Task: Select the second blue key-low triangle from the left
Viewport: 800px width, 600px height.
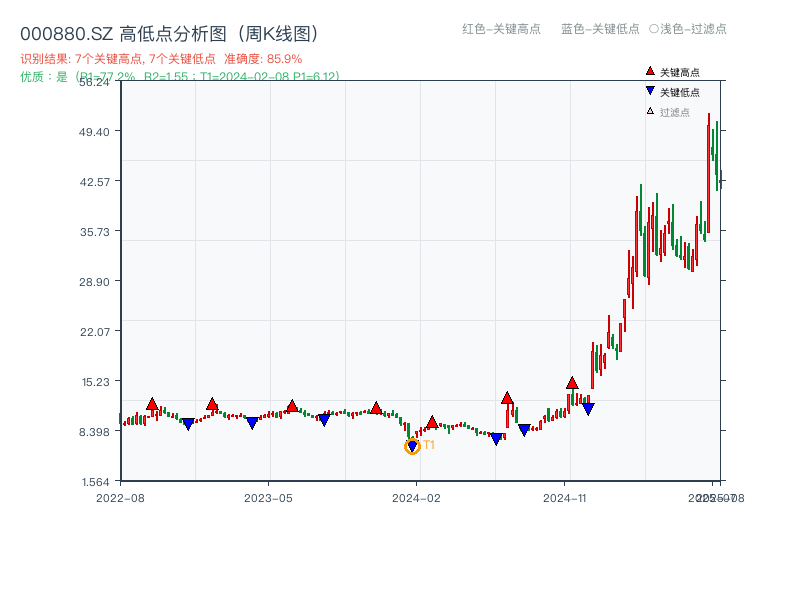Action: click(x=252, y=422)
